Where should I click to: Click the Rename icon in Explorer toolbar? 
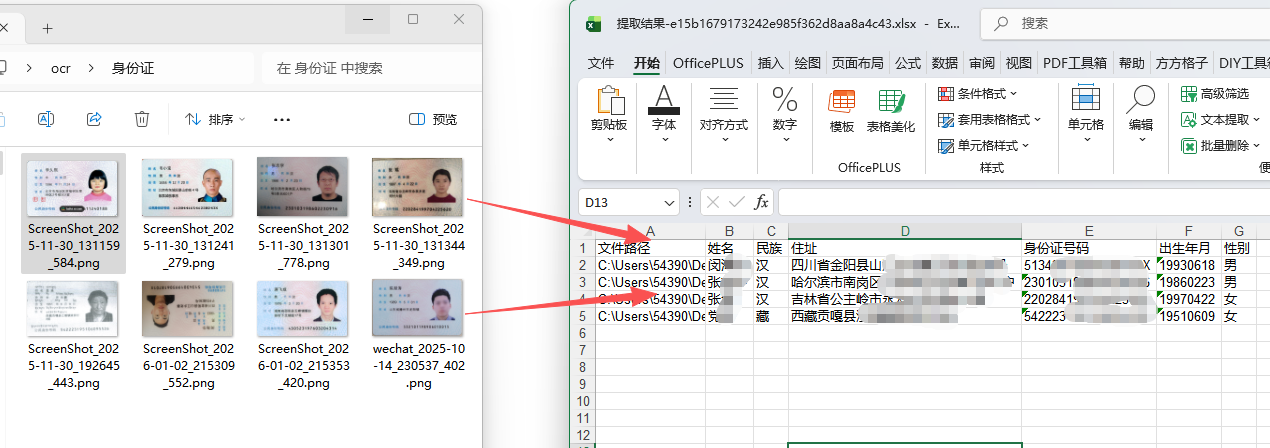click(45, 119)
